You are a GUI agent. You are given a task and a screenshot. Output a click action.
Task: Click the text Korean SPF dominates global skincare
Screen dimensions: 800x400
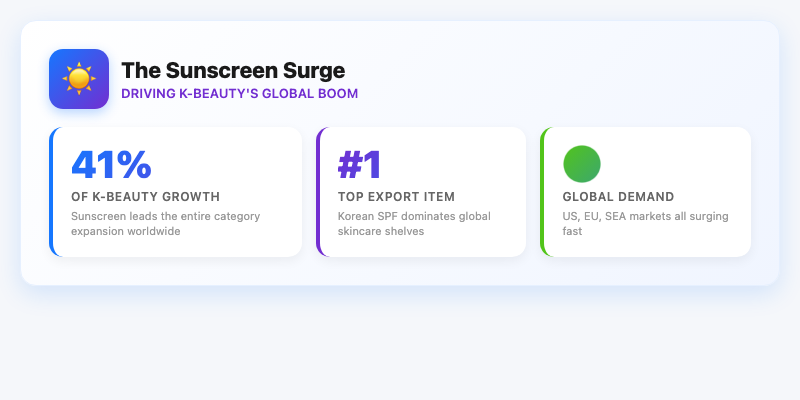pyautogui.click(x=414, y=216)
